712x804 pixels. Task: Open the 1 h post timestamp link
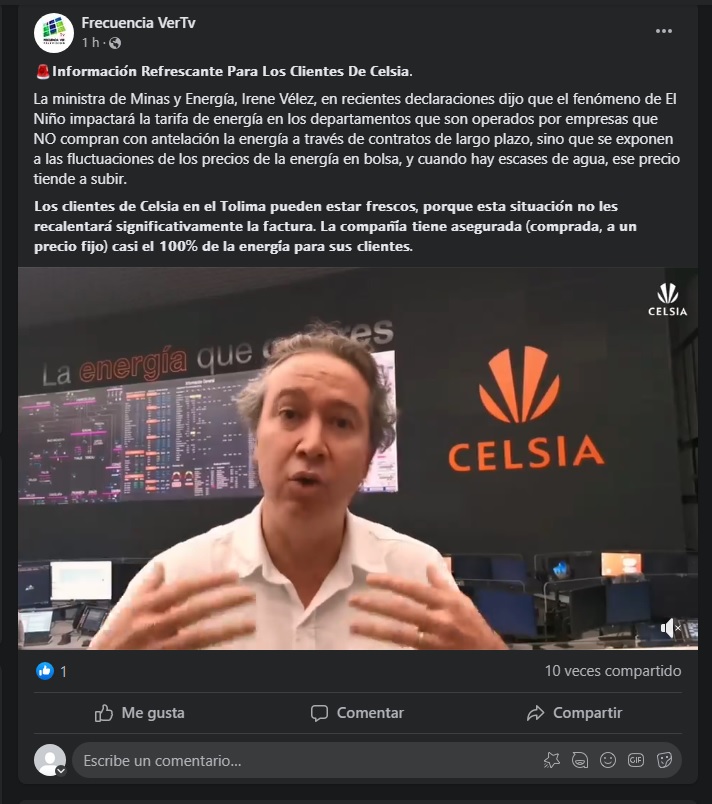(90, 43)
